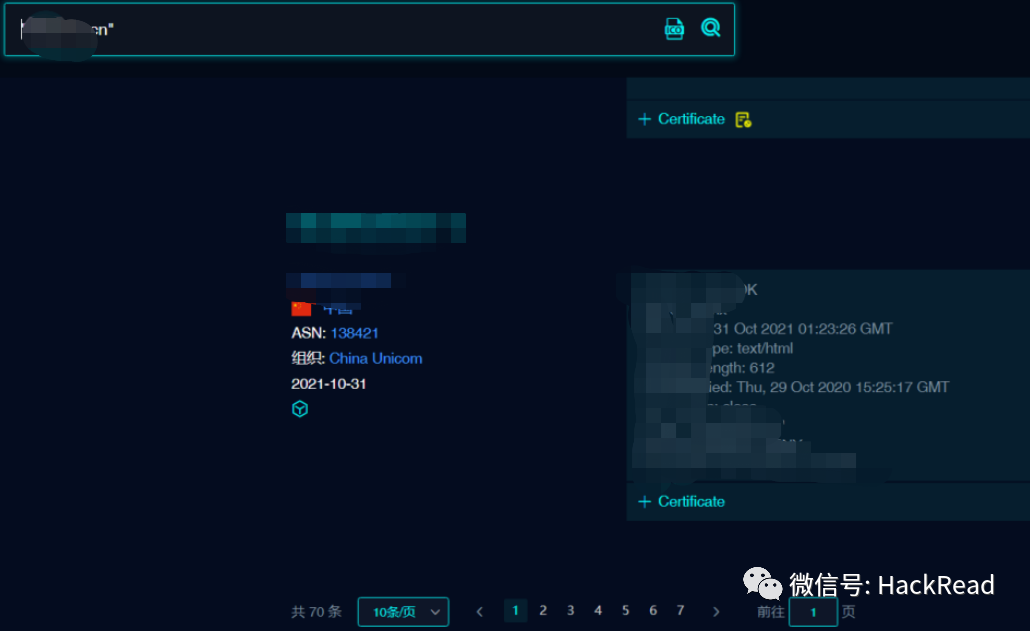This screenshot has width=1030, height=631.
Task: Click the yellow certificate badge icon
Action: coord(743,120)
